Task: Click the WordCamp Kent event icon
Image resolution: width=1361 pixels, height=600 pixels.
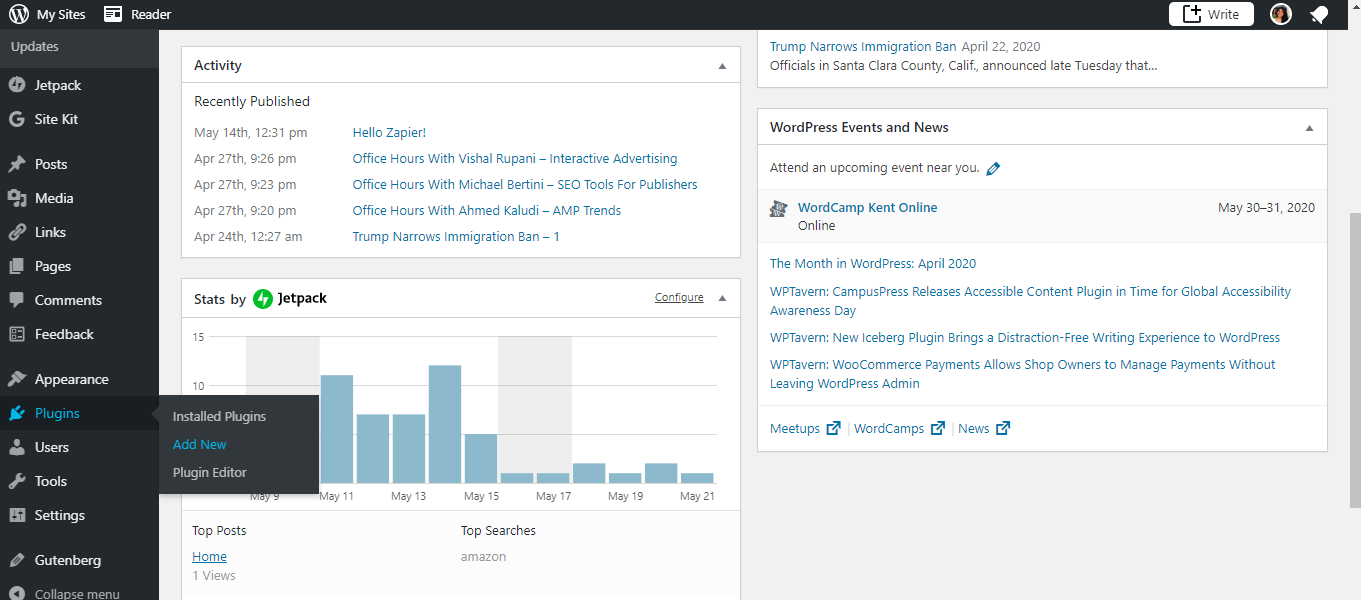Action: click(779, 208)
